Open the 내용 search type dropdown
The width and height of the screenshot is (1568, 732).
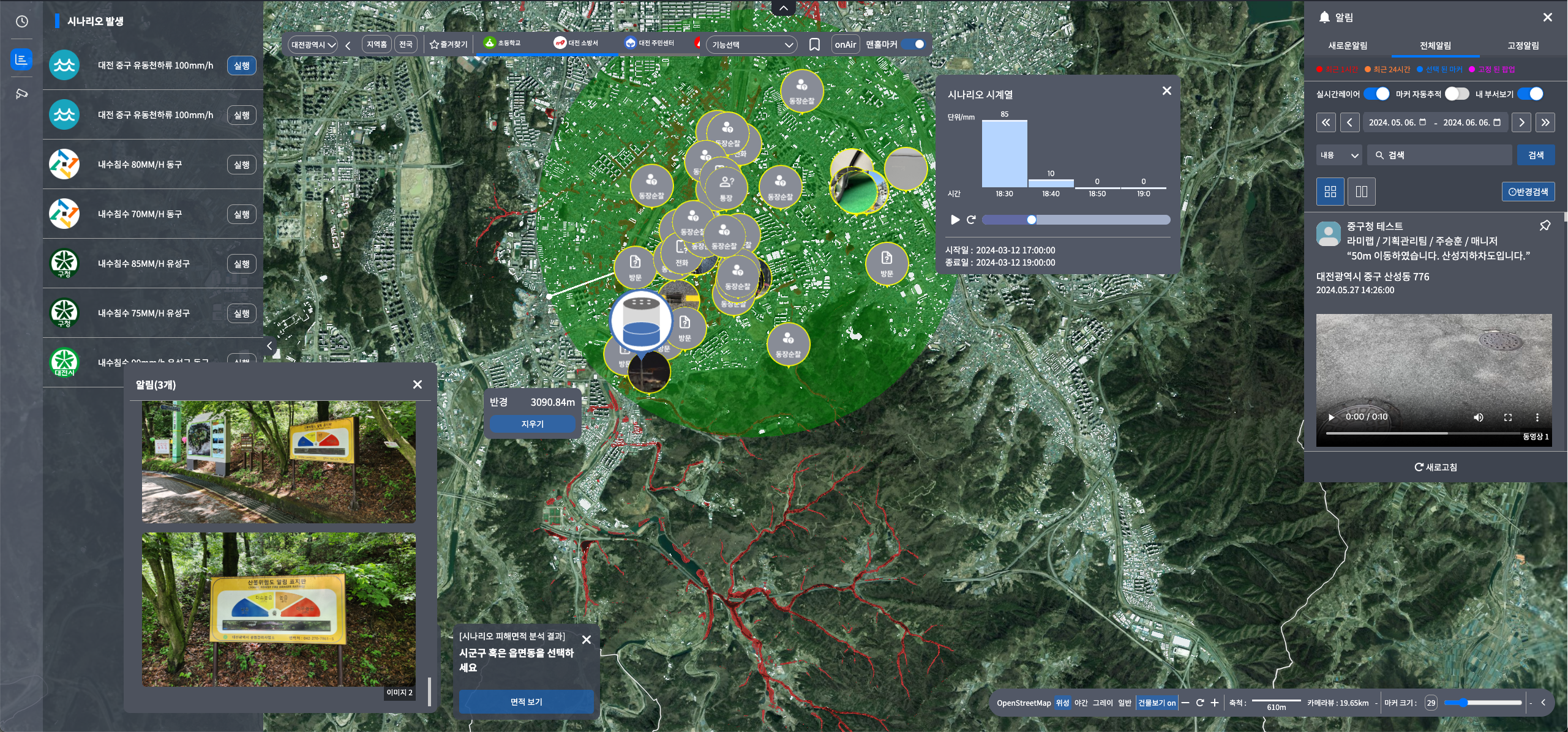(1339, 155)
